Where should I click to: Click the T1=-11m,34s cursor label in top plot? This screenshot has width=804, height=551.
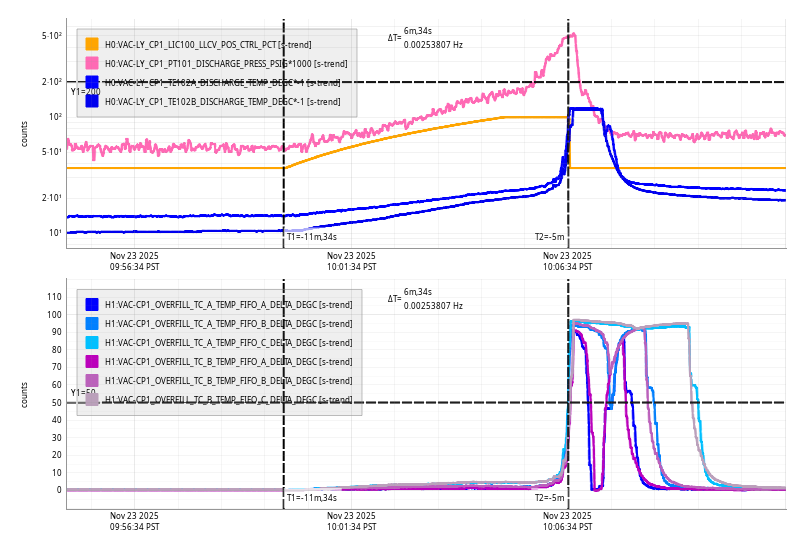pyautogui.click(x=312, y=237)
